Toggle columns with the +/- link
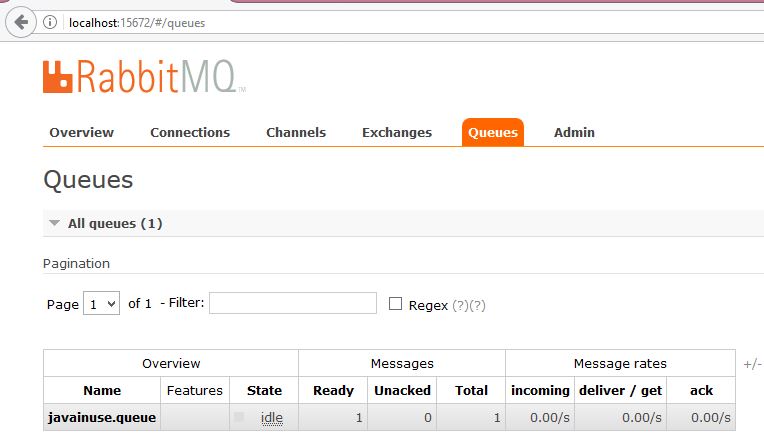This screenshot has width=764, height=439. click(x=753, y=364)
